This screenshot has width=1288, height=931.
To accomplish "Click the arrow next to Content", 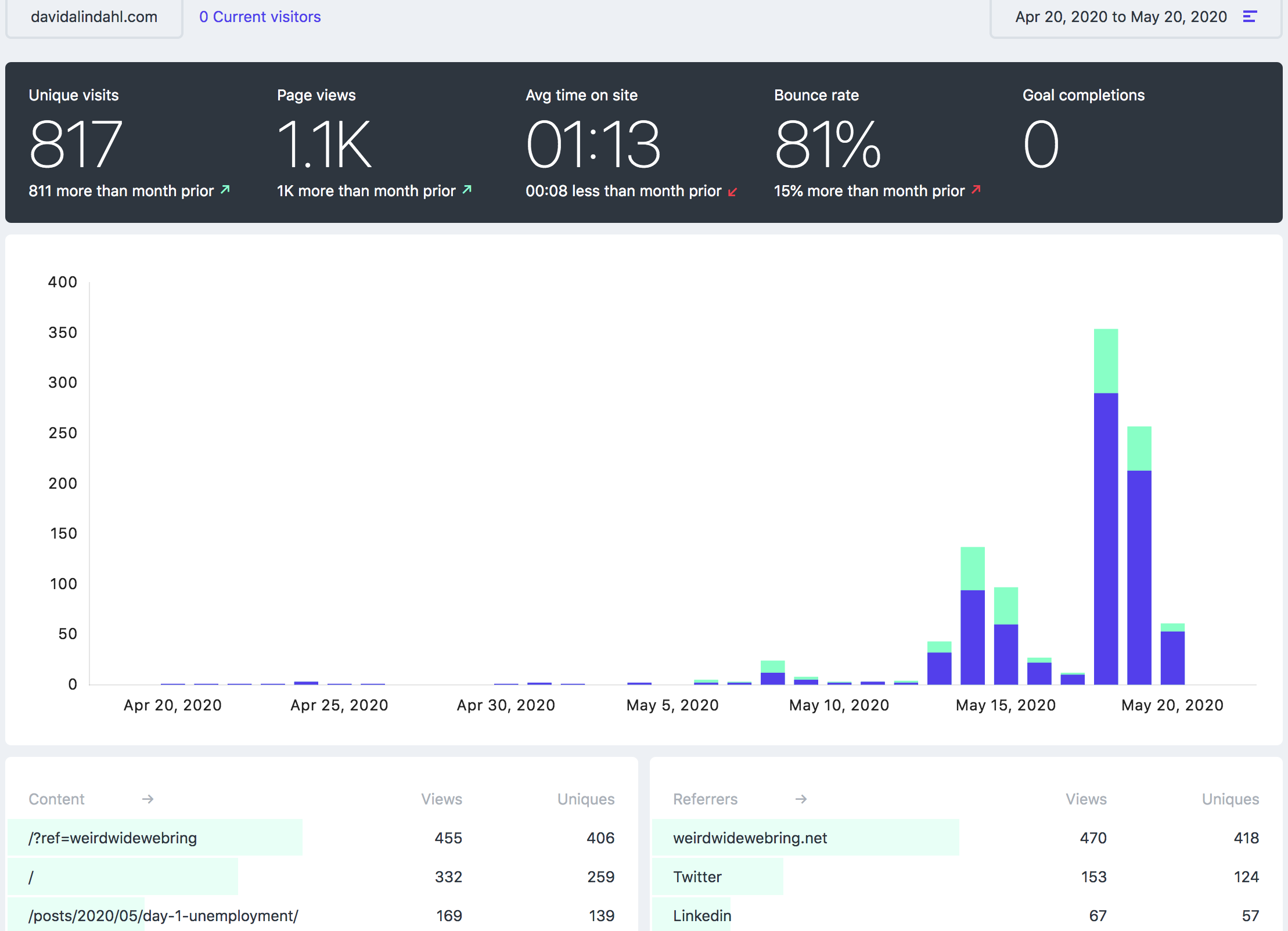I will click(147, 799).
